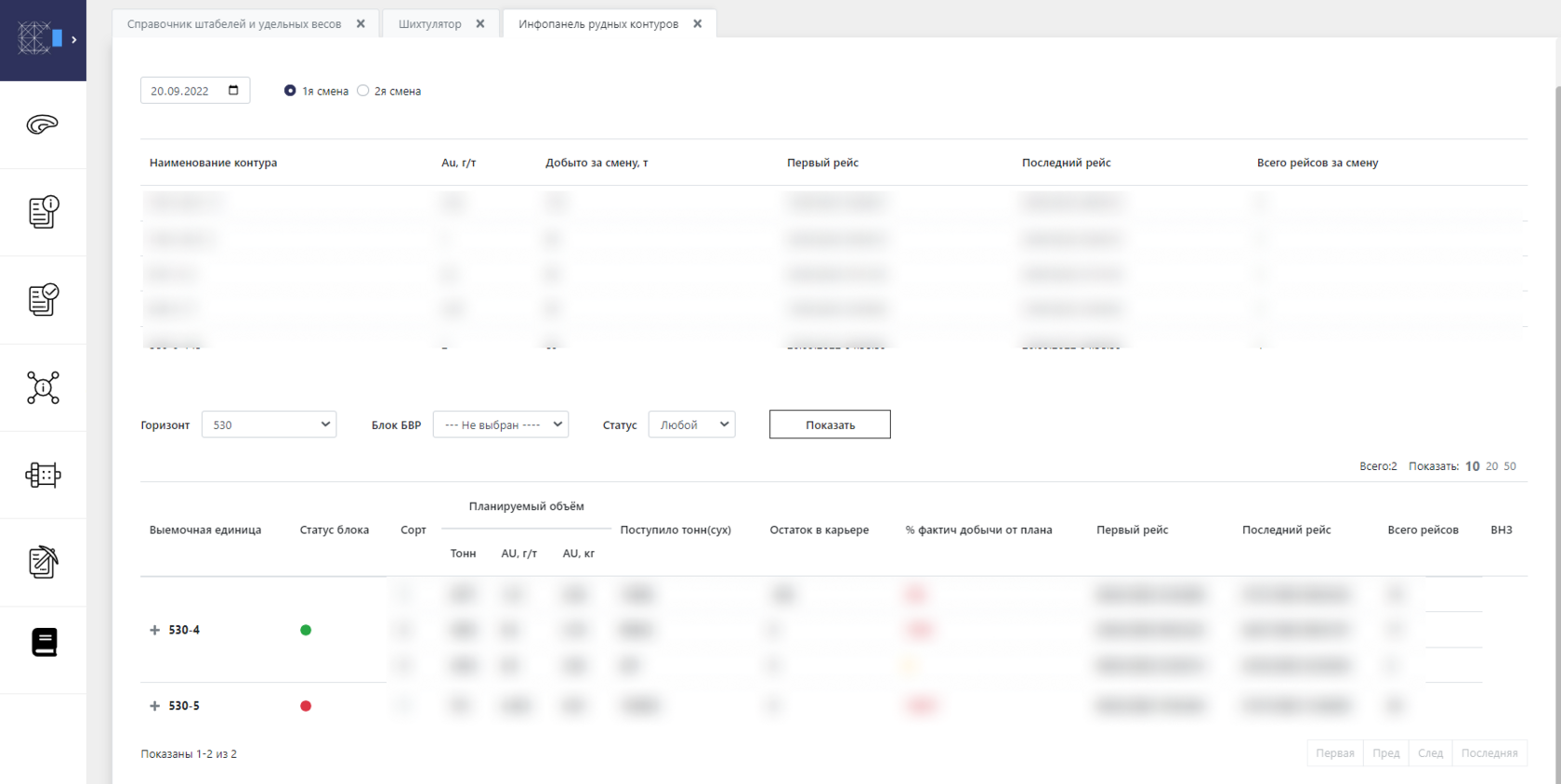Image resolution: width=1561 pixels, height=784 pixels.
Task: Open the calendar picker icon in date field
Action: pos(233,90)
